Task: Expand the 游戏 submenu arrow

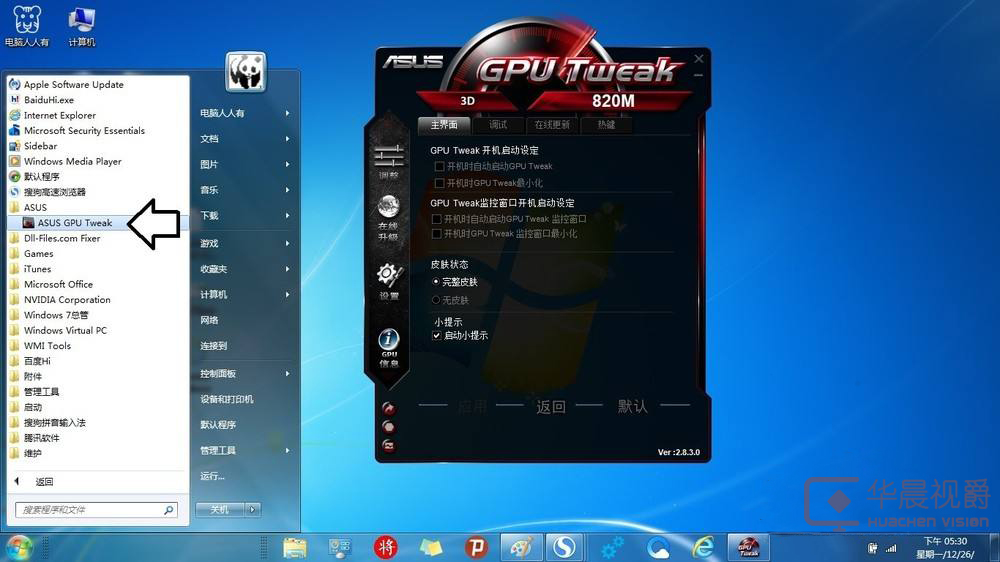Action: [288, 243]
